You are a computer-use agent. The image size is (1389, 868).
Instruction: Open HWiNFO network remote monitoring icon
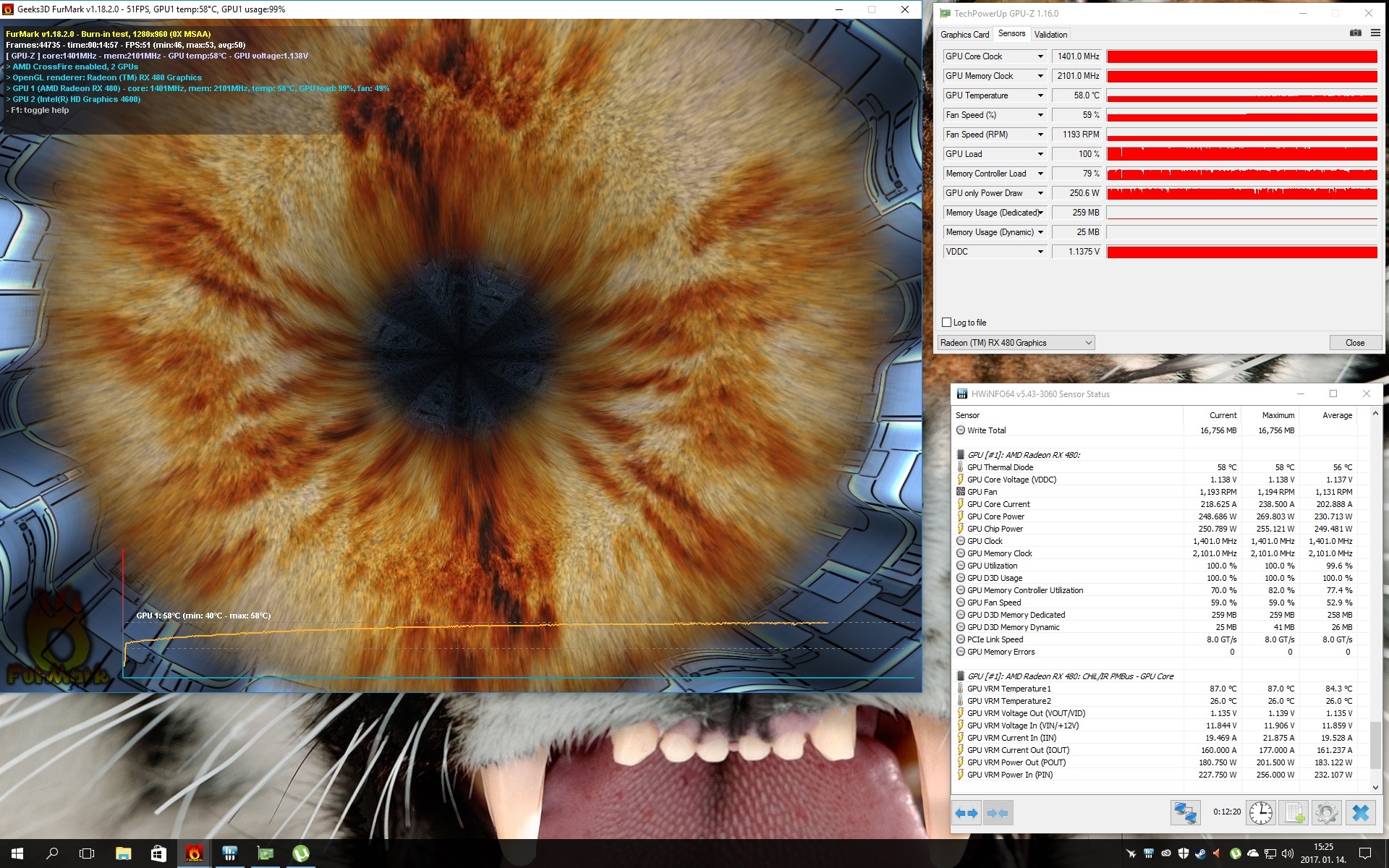click(x=1185, y=813)
